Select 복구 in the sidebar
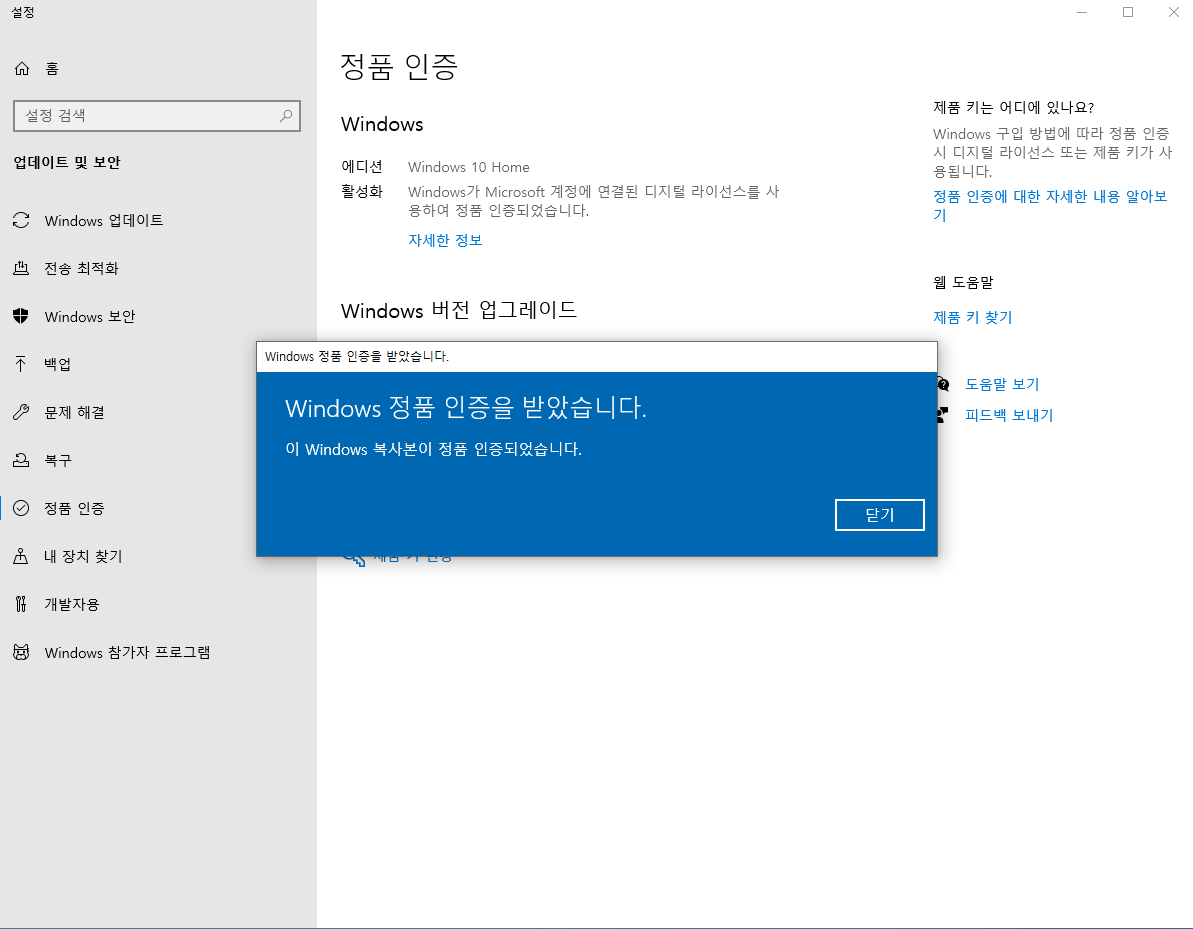This screenshot has width=1193, height=929. (x=128, y=460)
